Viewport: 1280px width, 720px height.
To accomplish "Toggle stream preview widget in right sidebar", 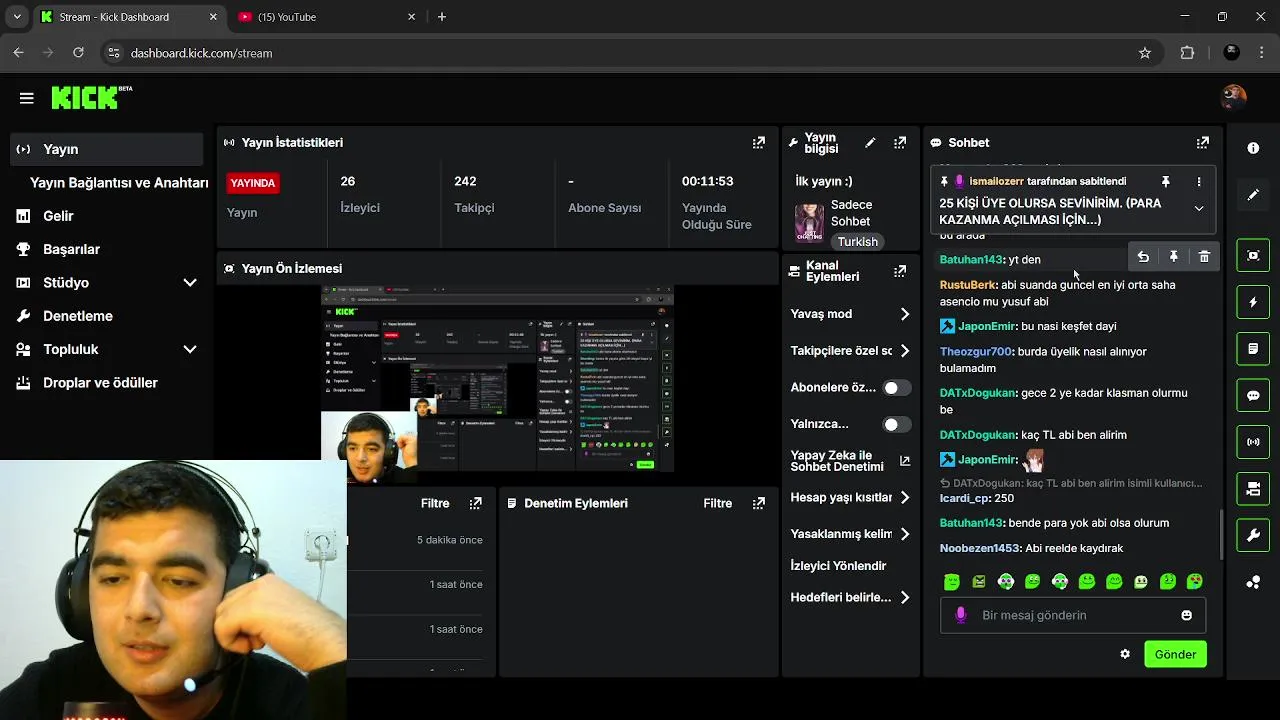I will (x=1253, y=255).
